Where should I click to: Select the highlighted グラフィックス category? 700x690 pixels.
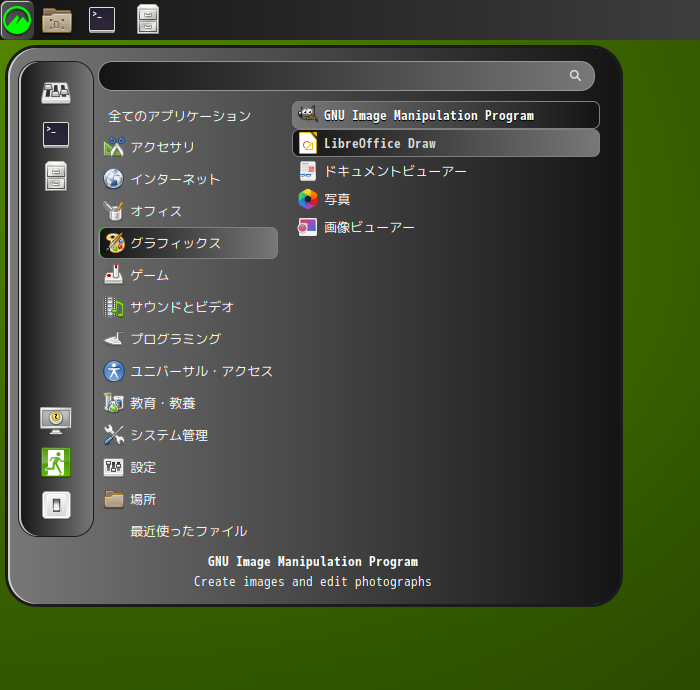point(188,243)
